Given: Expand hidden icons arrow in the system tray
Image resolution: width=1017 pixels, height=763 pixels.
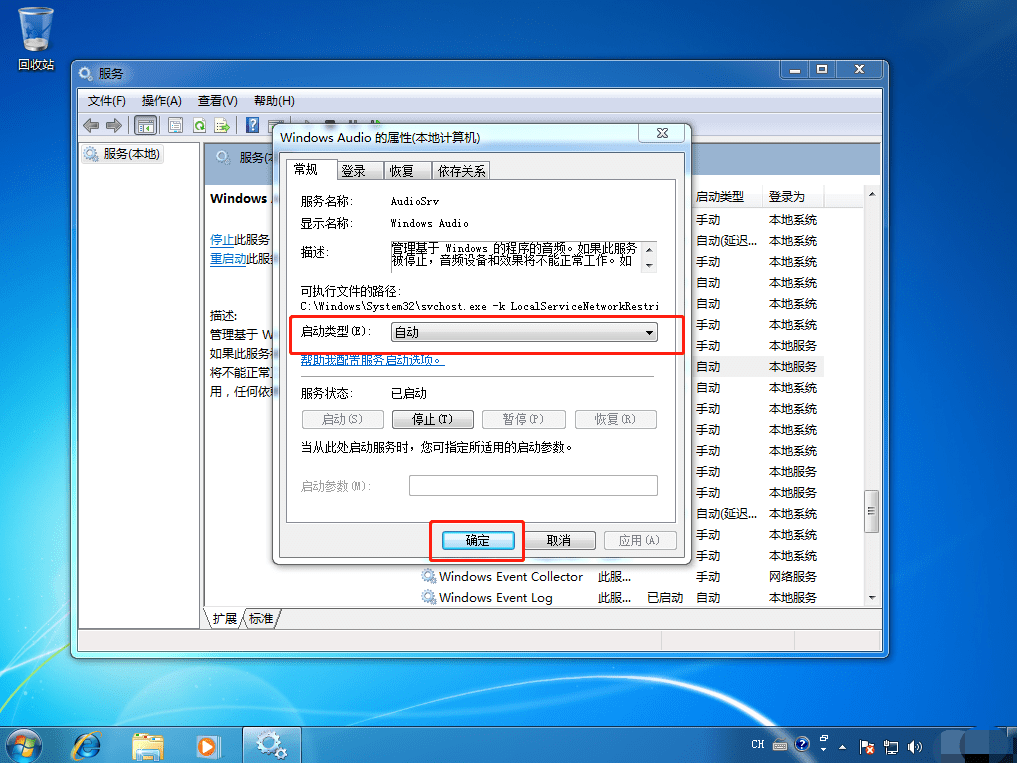Looking at the screenshot, I should pos(841,746).
